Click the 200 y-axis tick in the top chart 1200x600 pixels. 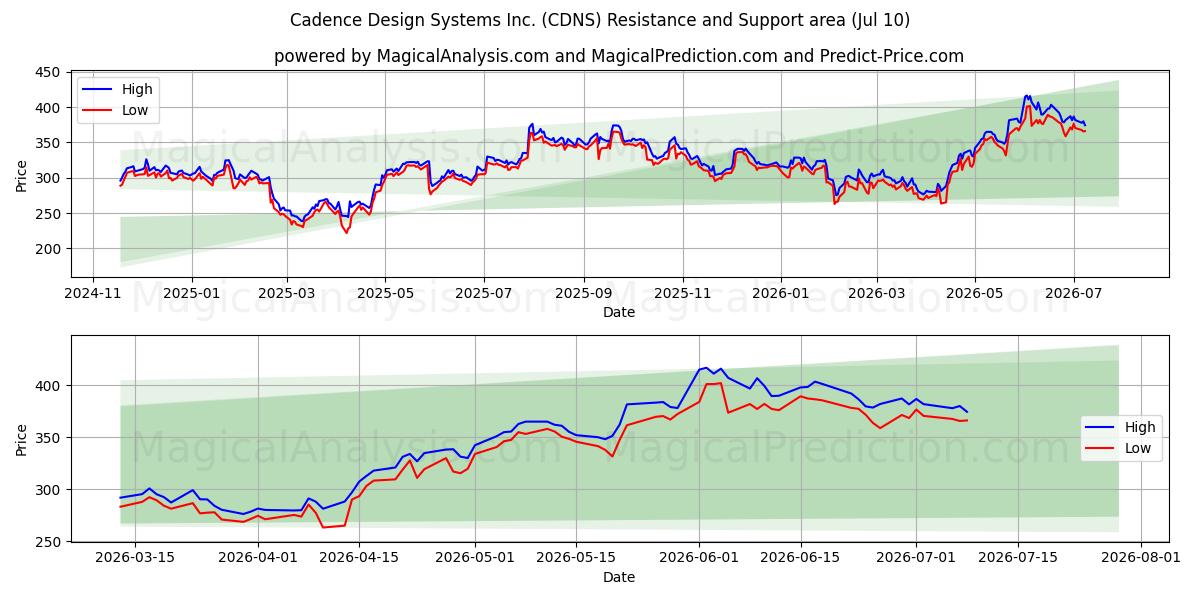[49, 249]
